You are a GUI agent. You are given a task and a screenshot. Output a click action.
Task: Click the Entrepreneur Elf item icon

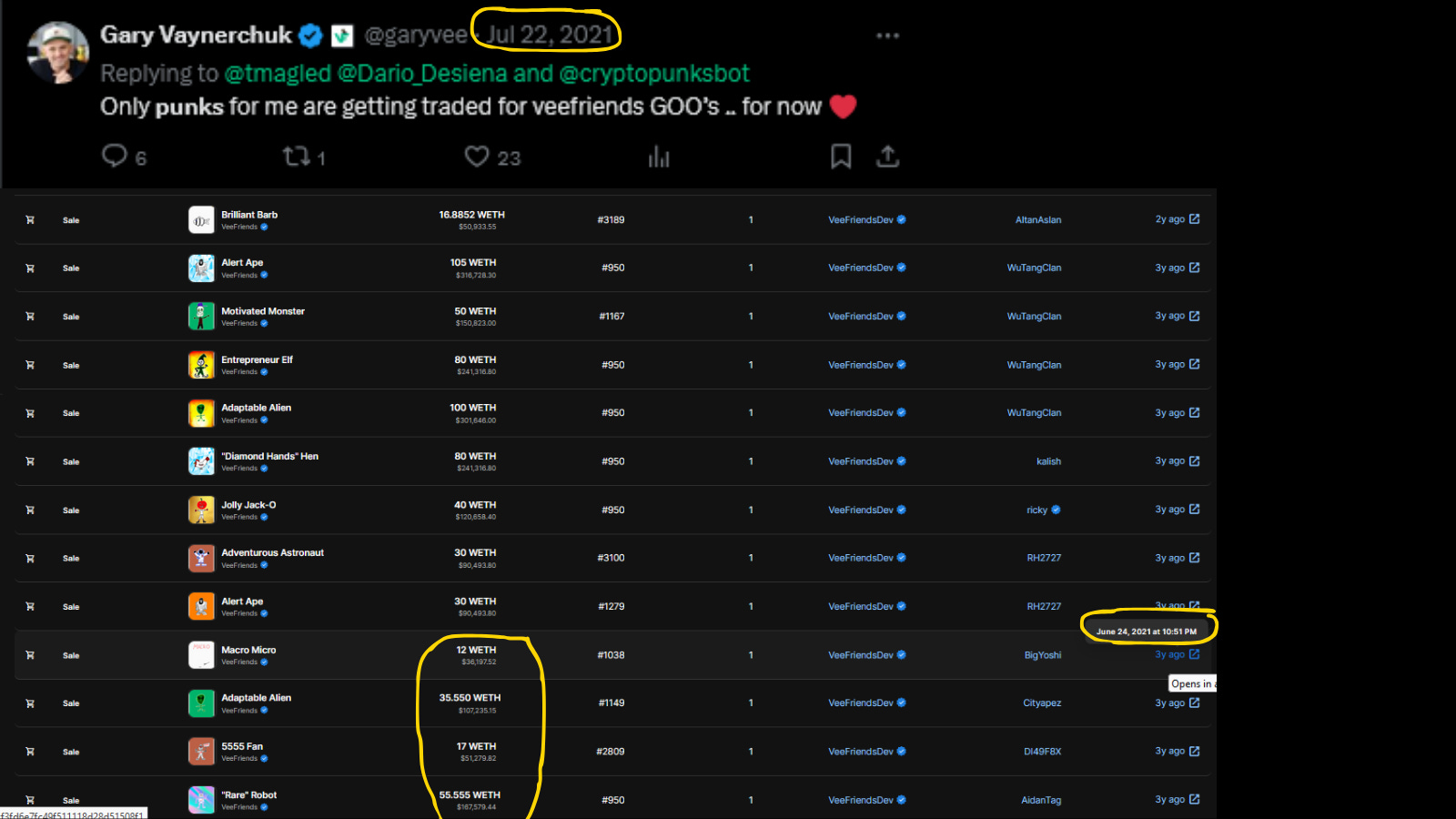(201, 365)
